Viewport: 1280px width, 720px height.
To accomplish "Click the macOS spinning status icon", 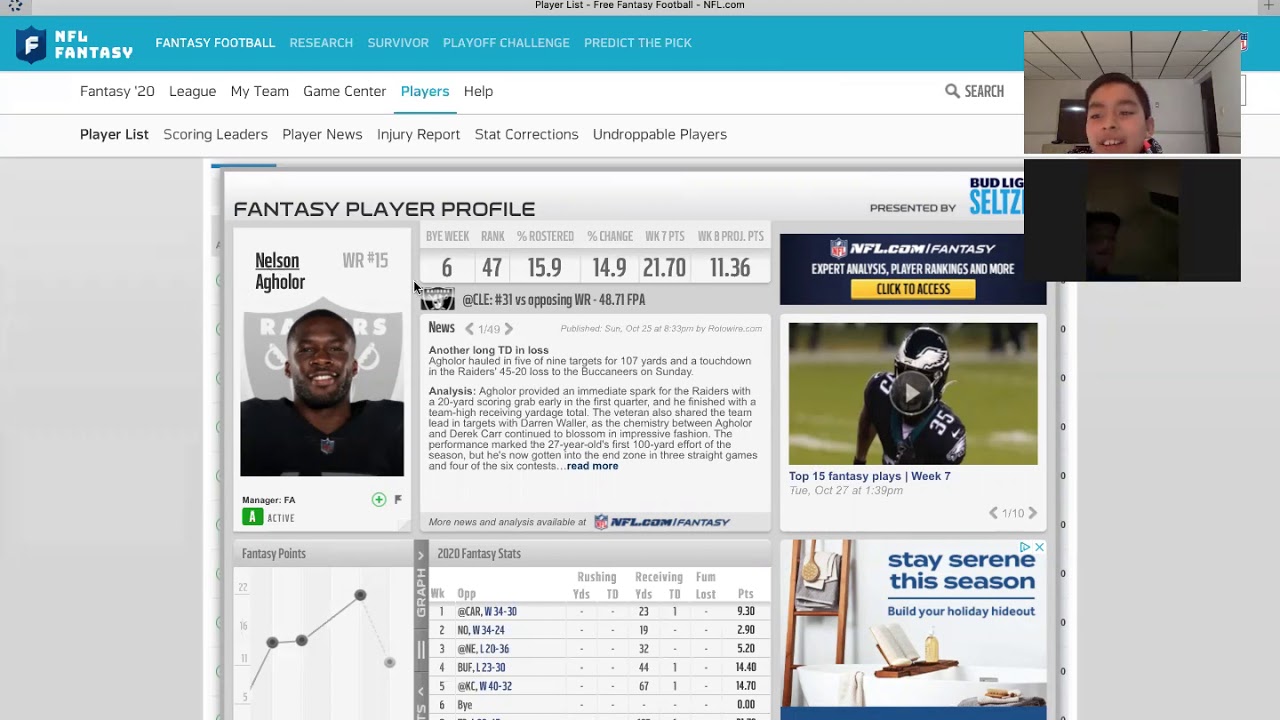I will pos(15,6).
